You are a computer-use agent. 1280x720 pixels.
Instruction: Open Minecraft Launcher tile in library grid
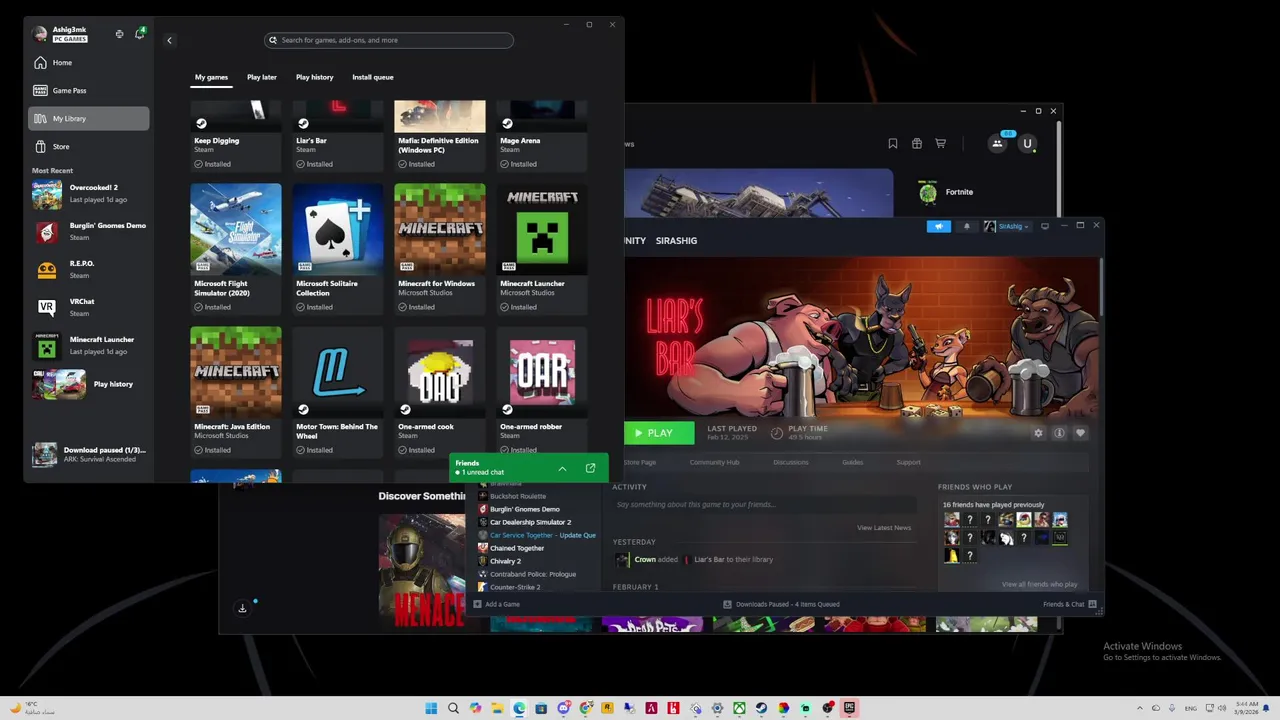[541, 247]
